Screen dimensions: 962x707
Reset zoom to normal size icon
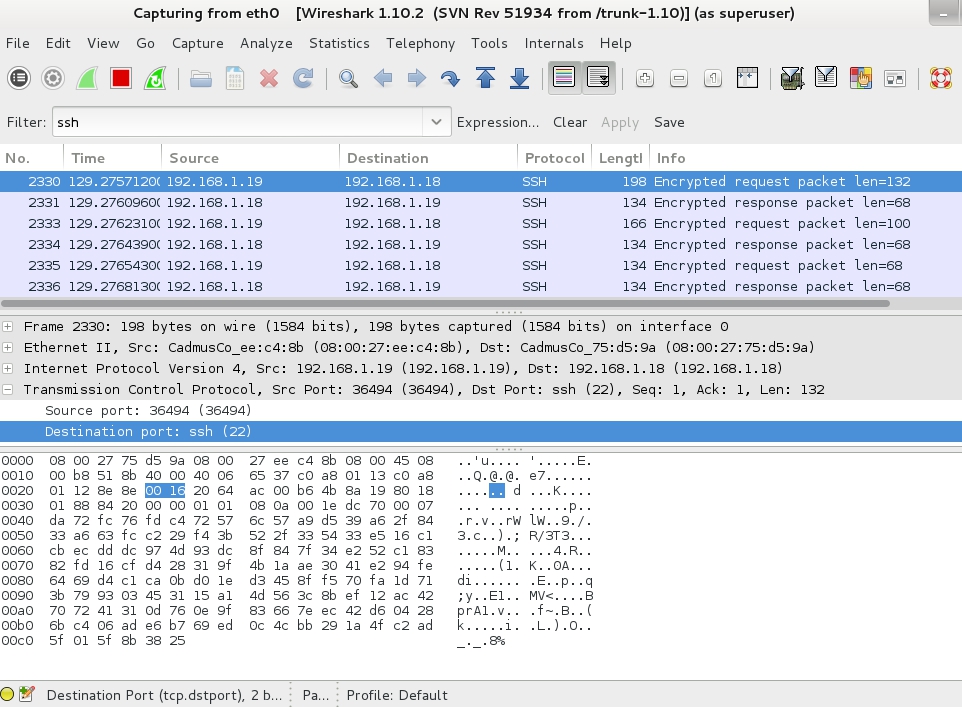pyautogui.click(x=713, y=78)
